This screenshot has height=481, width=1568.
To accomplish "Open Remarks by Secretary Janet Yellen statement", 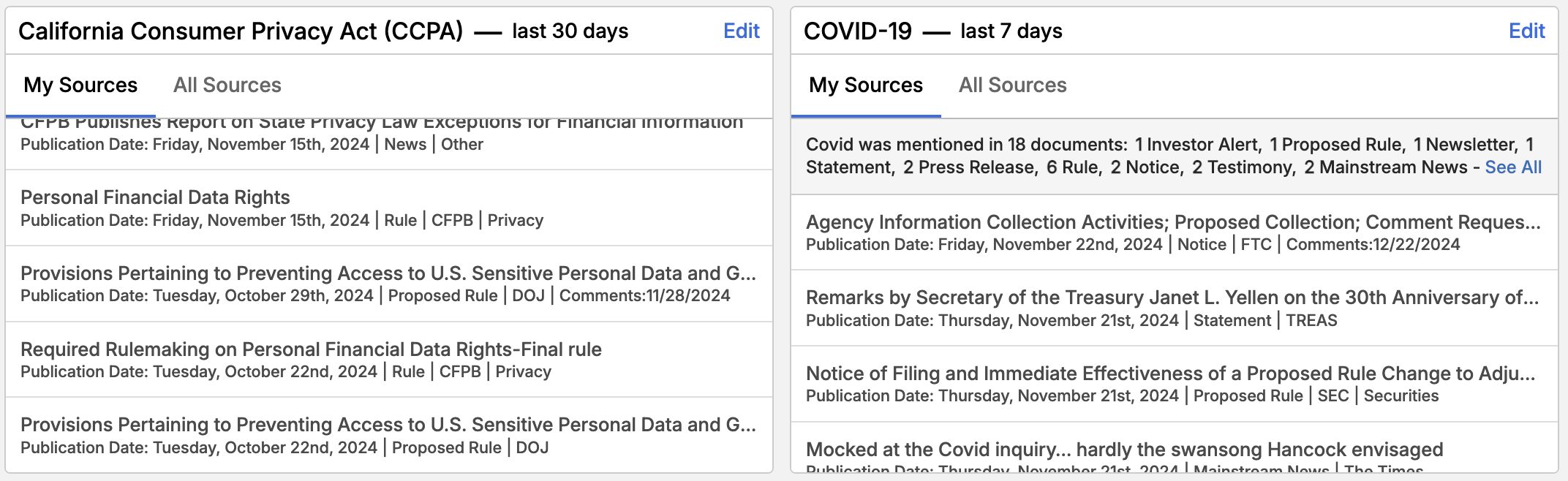I will [x=1172, y=298].
